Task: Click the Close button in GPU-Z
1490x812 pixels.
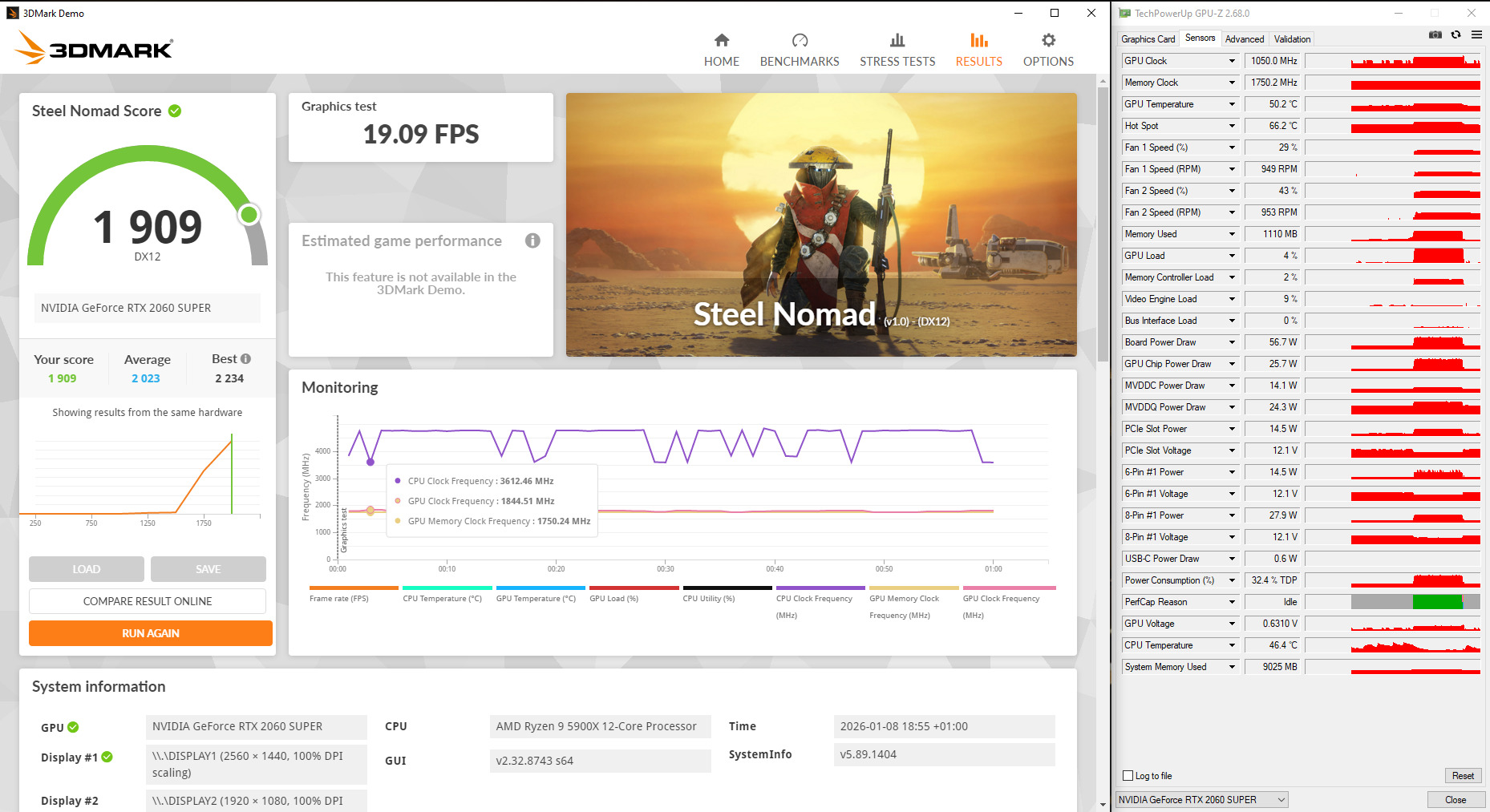Action: (1456, 800)
